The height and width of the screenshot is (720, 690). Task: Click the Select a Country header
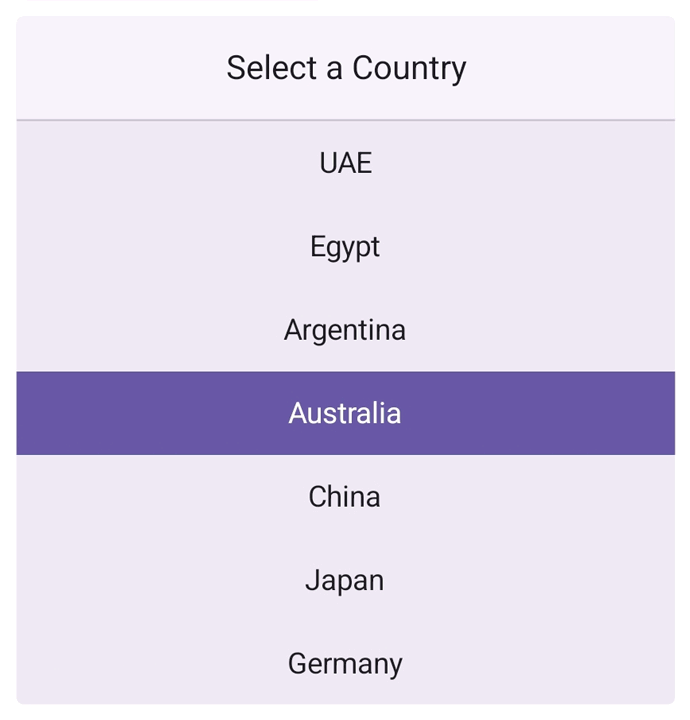pos(345,68)
